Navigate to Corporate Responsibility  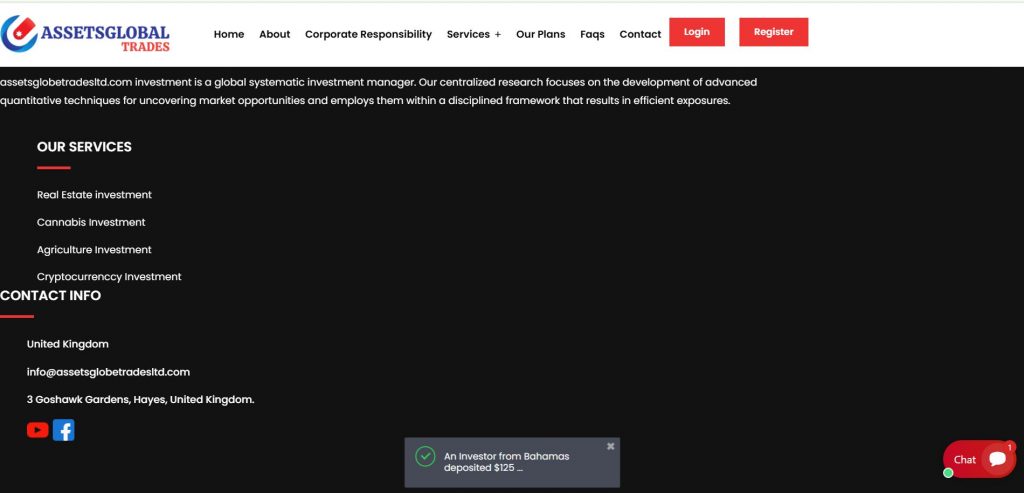point(368,34)
